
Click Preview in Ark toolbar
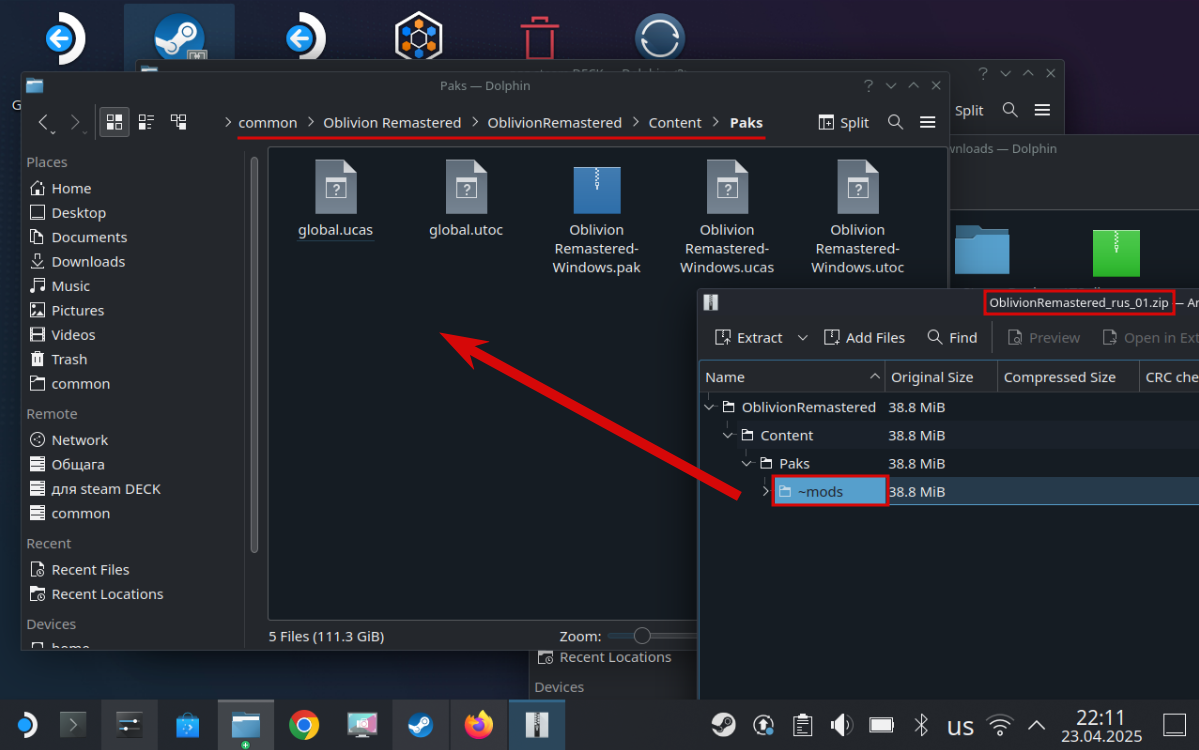pyautogui.click(x=1044, y=337)
